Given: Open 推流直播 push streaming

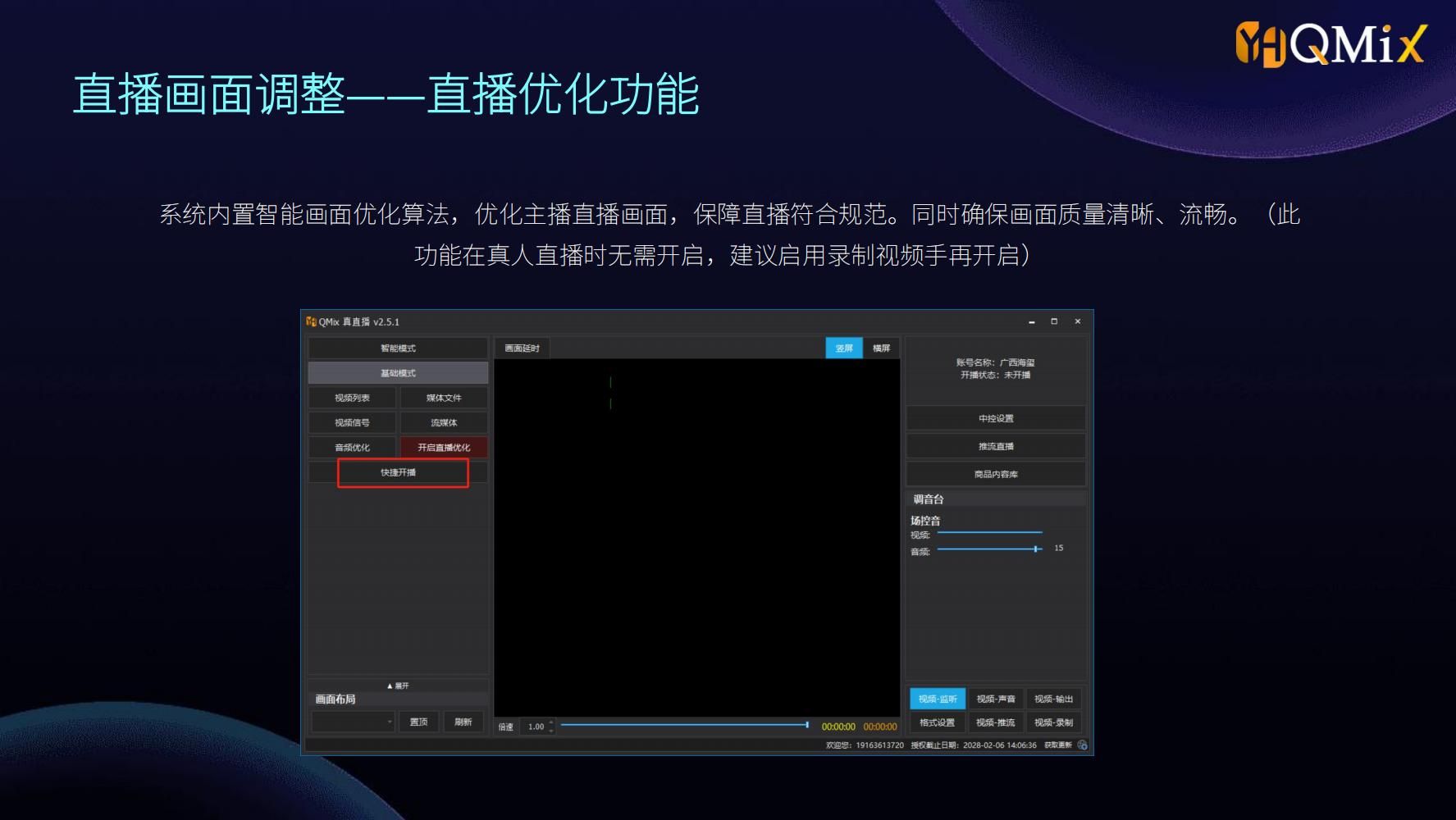Looking at the screenshot, I should pos(996,446).
